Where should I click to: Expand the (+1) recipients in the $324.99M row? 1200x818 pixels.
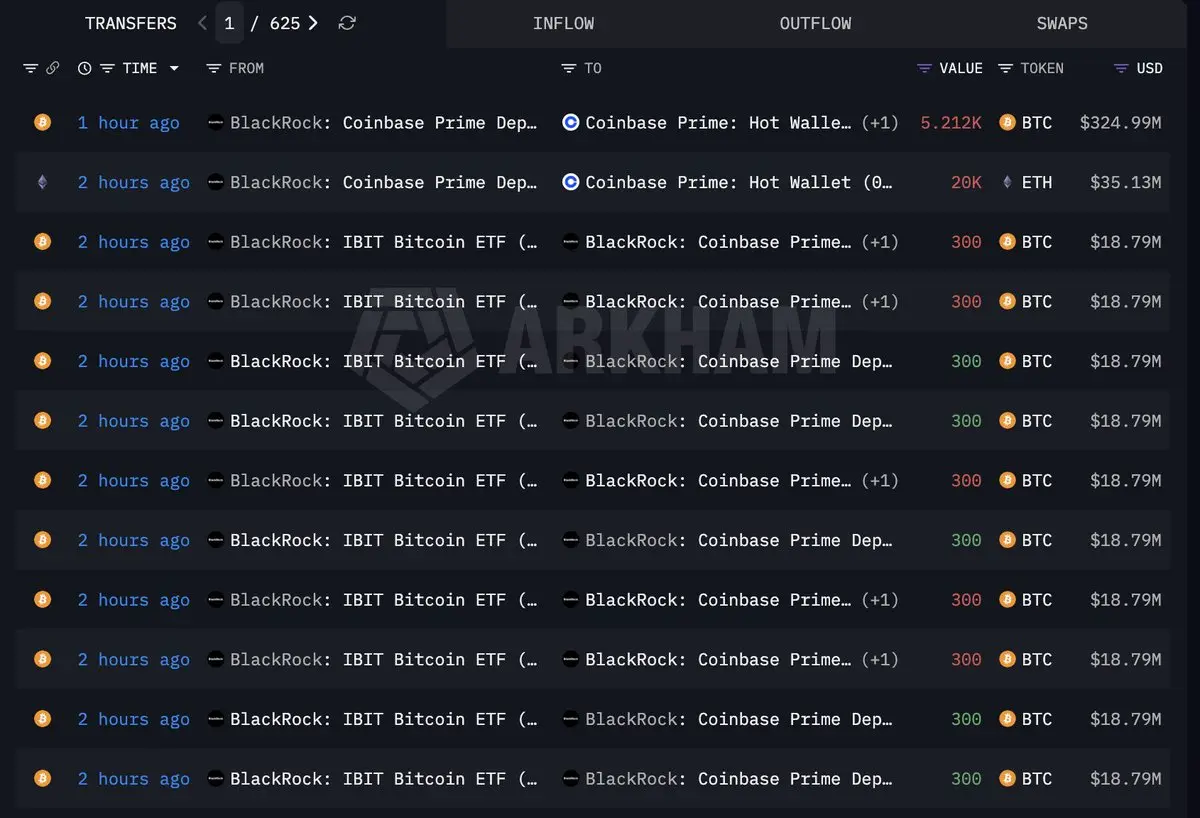pyautogui.click(x=880, y=123)
